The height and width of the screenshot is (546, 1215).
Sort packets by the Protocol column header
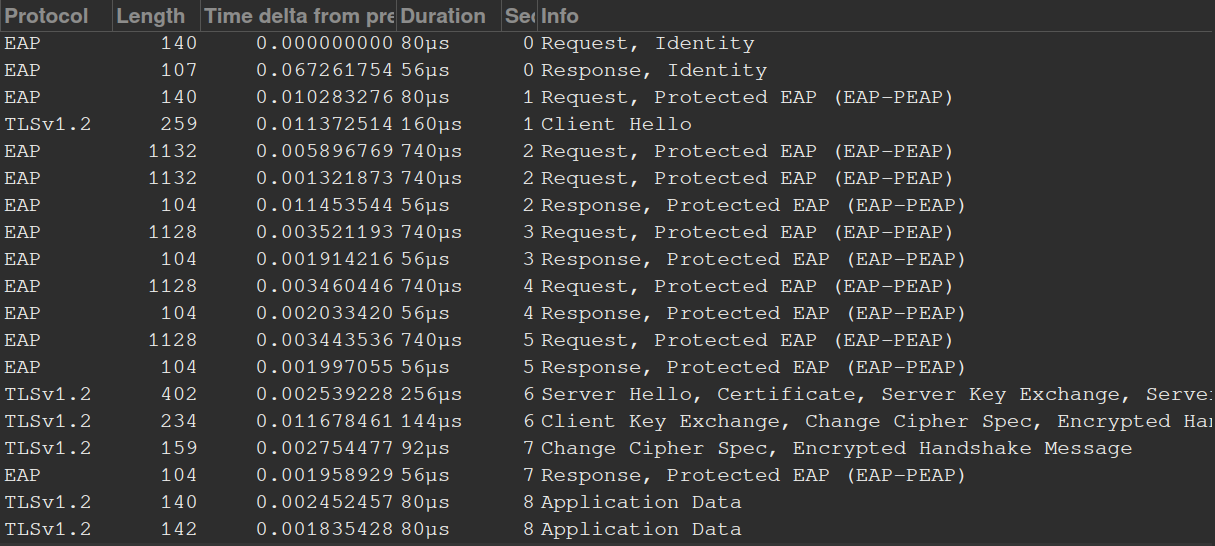pyautogui.click(x=47, y=16)
